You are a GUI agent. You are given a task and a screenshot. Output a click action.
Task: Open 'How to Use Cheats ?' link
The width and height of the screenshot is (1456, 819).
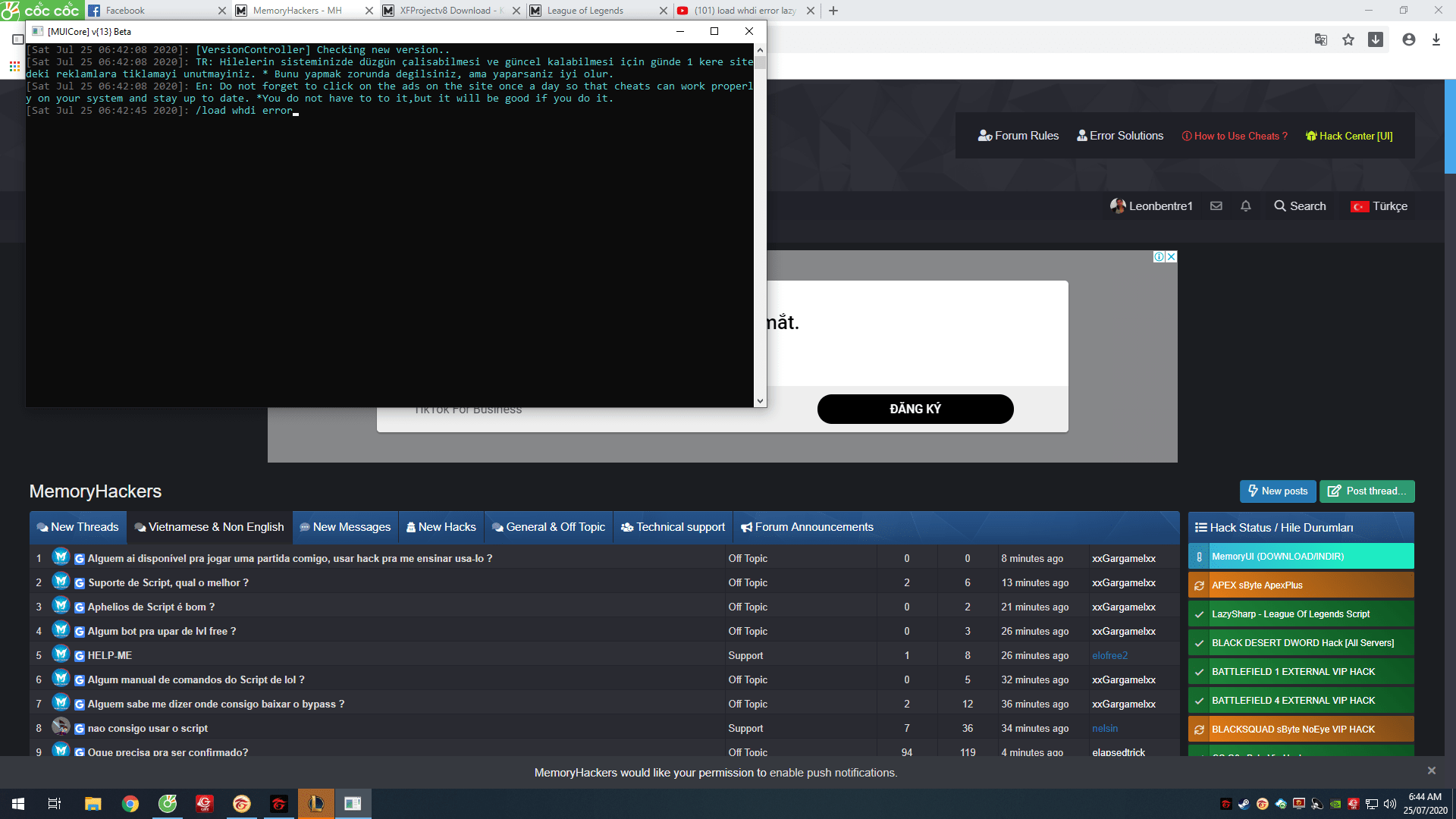[x=1235, y=136]
